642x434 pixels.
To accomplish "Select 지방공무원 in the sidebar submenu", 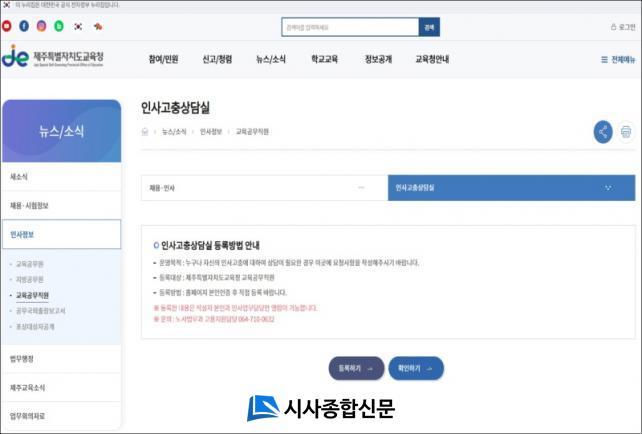I will (x=30, y=280).
